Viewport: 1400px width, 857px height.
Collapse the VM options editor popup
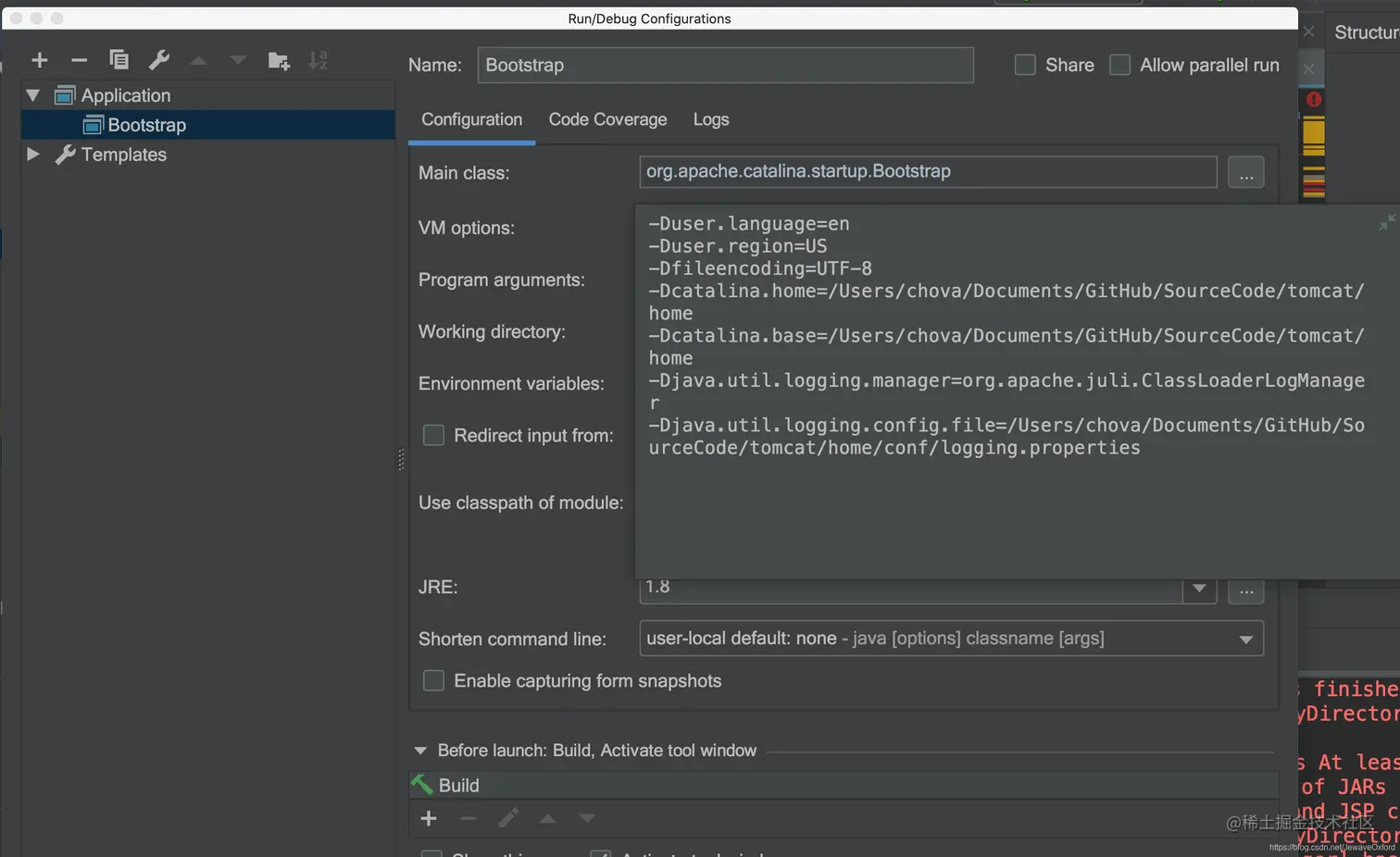1386,222
